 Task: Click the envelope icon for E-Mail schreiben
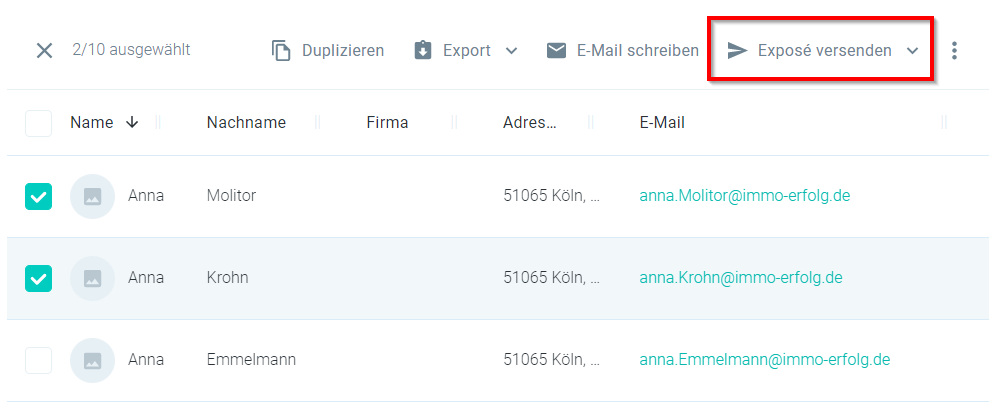click(x=557, y=50)
